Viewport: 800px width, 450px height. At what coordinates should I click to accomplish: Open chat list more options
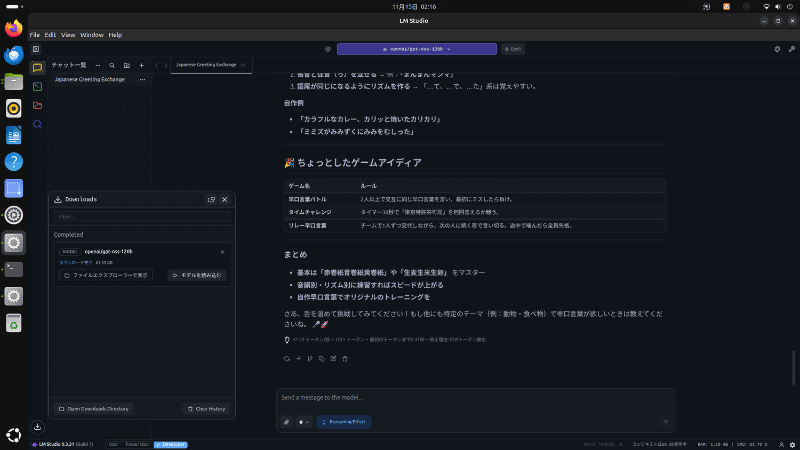coord(98,65)
